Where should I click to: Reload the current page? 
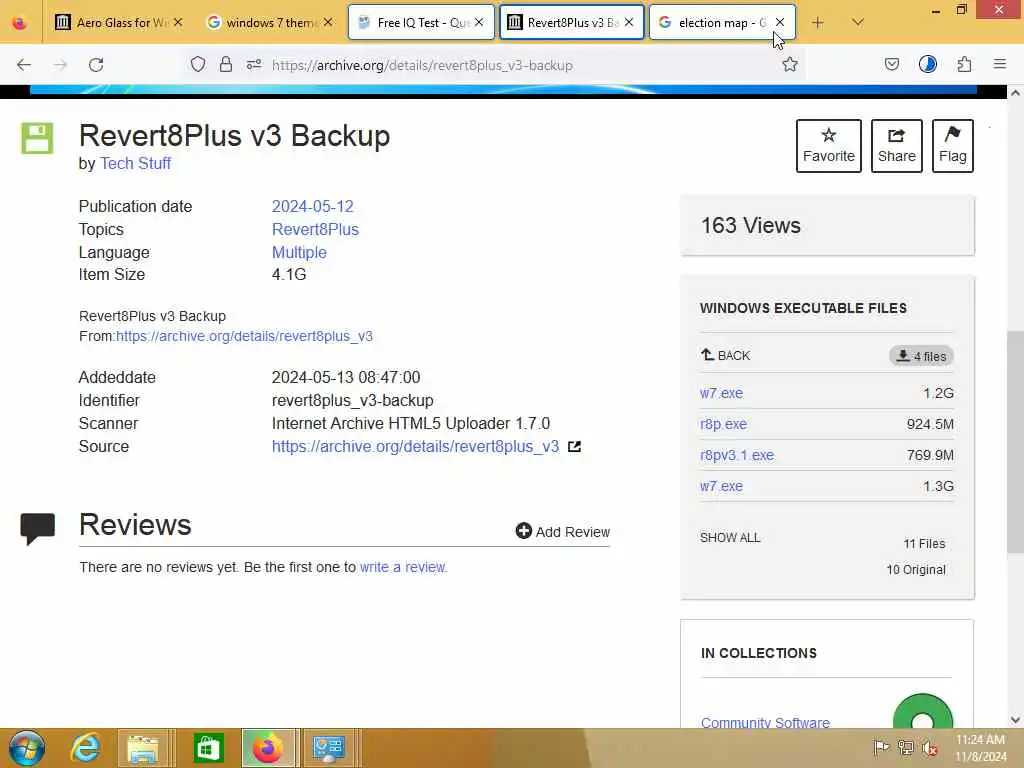pos(96,65)
